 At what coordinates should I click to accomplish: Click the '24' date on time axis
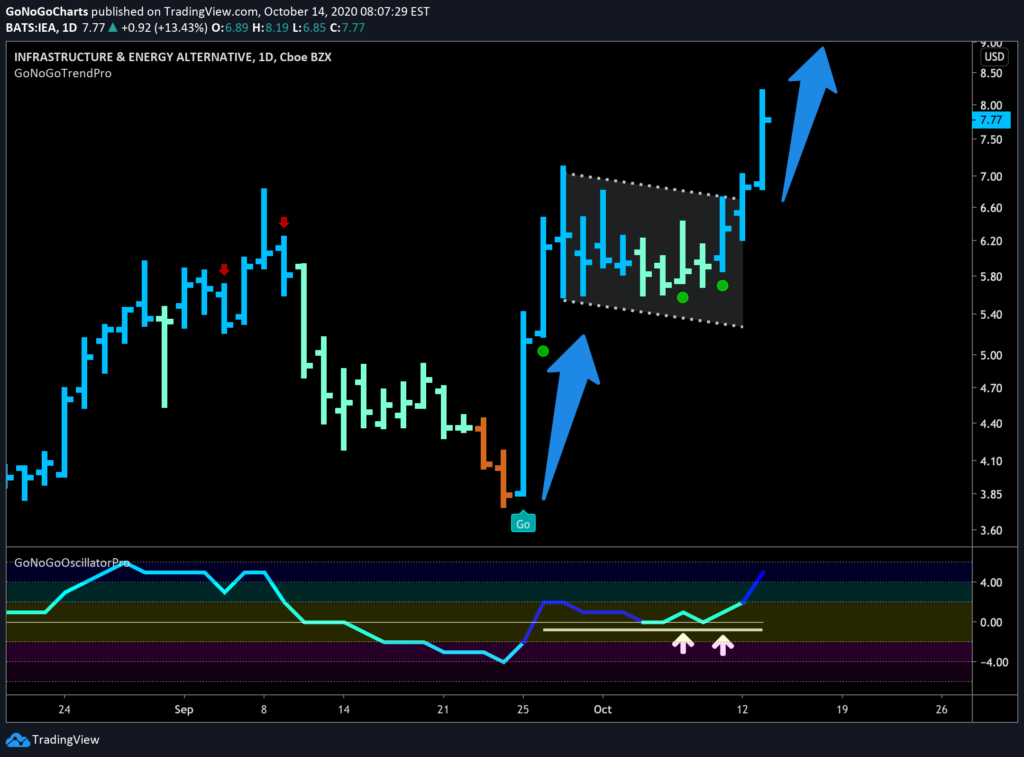(64, 709)
